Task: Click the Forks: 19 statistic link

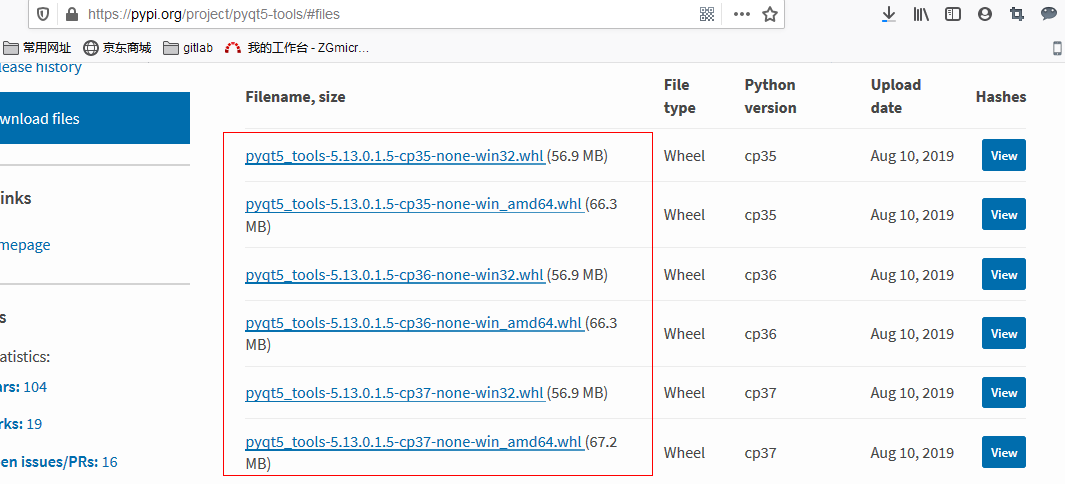Action: (21, 424)
